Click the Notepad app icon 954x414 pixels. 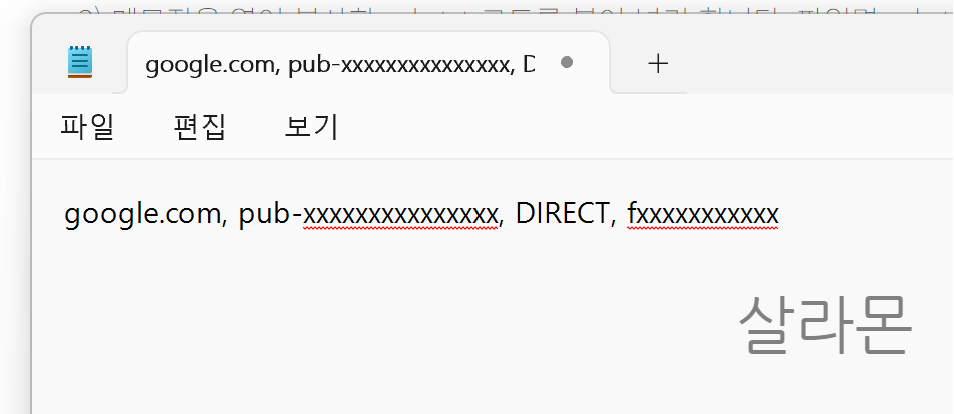(x=80, y=61)
